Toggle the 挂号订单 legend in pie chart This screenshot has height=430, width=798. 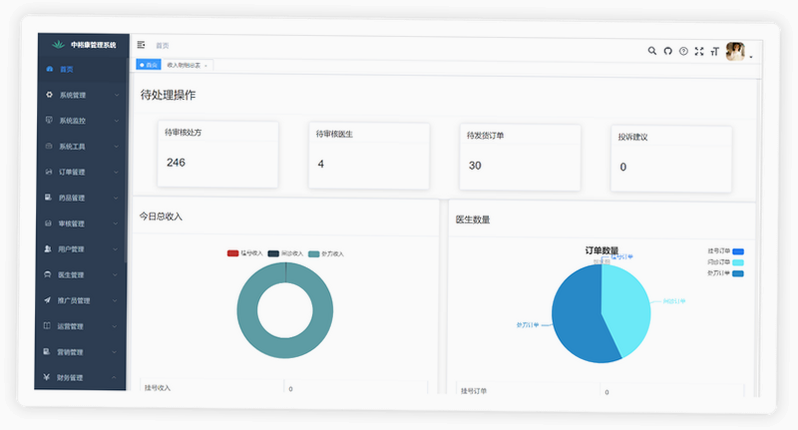(x=726, y=251)
